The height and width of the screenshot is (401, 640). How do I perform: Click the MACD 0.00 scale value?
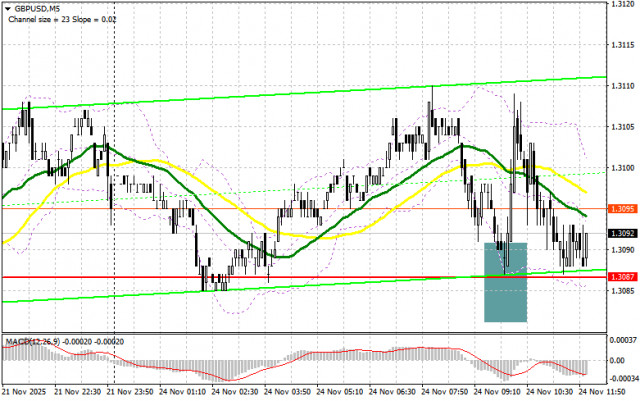pyautogui.click(x=616, y=360)
